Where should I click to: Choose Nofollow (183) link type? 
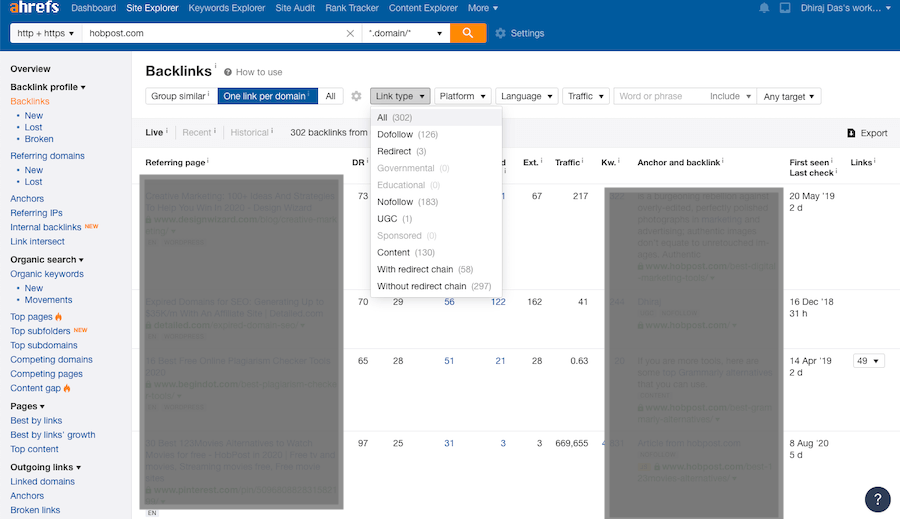tap(437, 202)
